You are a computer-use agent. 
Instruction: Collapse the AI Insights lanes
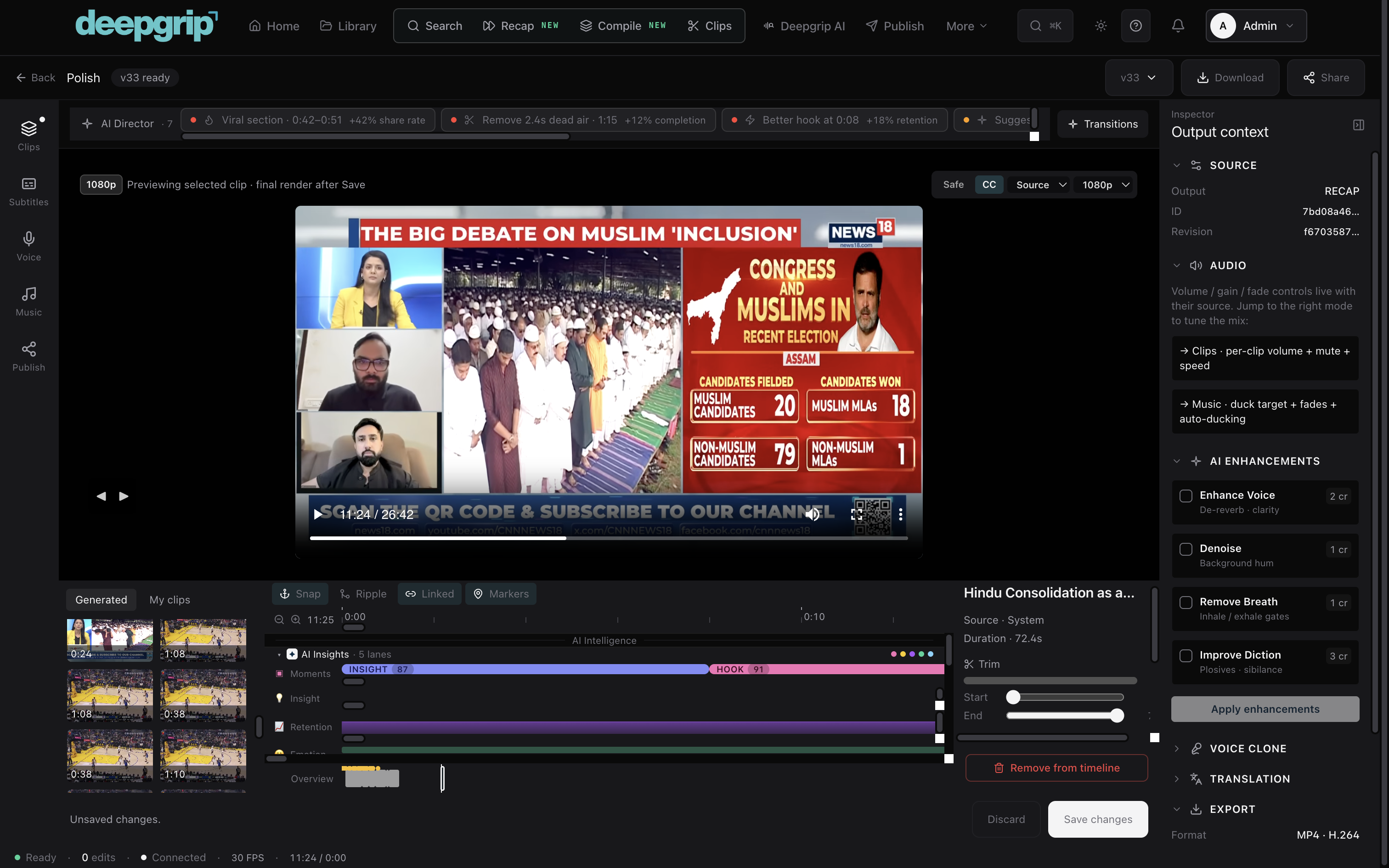pyautogui.click(x=279, y=654)
